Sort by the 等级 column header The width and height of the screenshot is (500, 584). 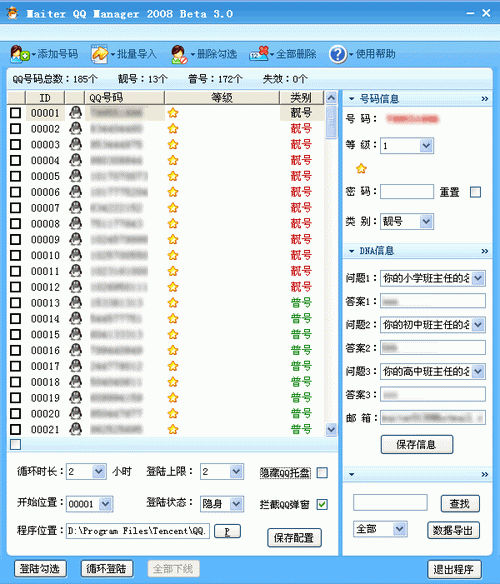click(x=222, y=98)
